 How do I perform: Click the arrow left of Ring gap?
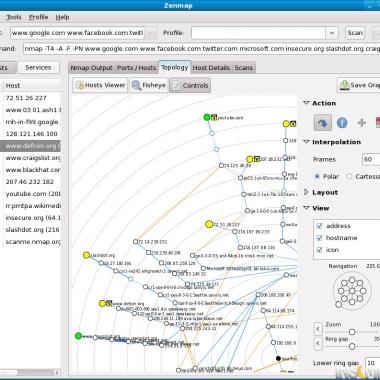pos(318,343)
